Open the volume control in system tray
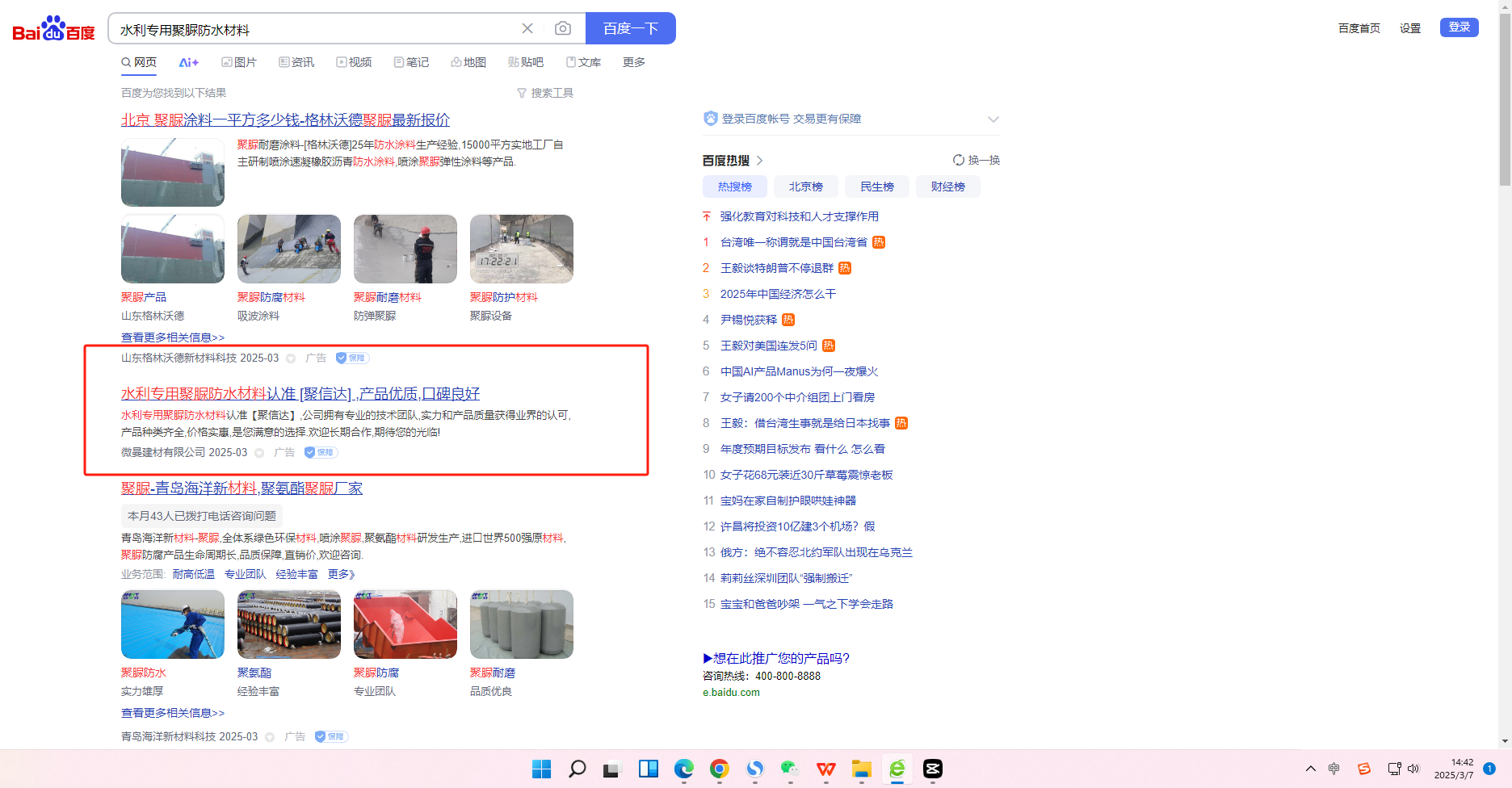1512x788 pixels. pos(1413,769)
